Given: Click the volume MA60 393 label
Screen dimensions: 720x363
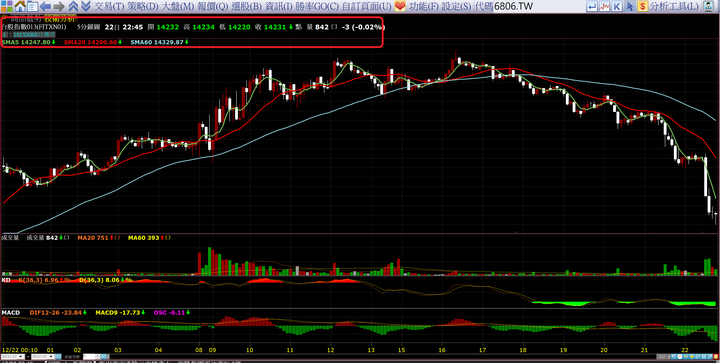Looking at the screenshot, I should tap(143, 238).
